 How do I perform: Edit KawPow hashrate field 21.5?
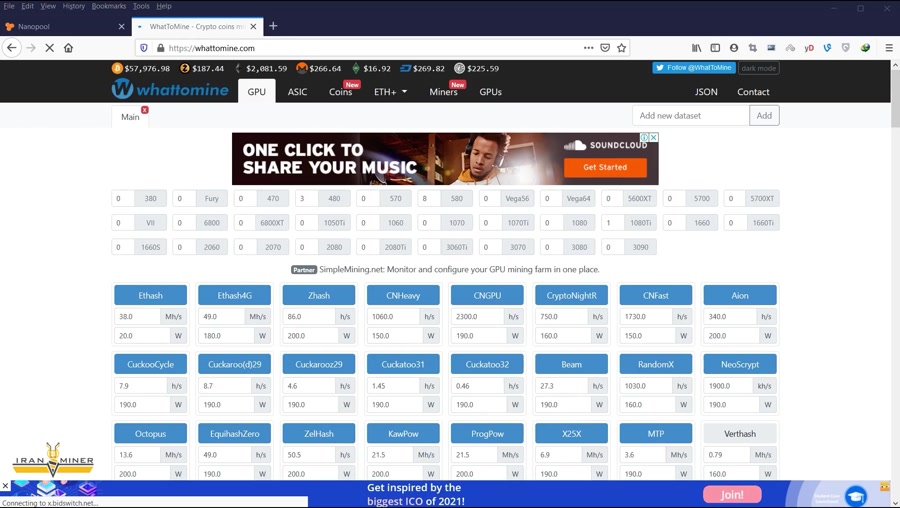390,455
